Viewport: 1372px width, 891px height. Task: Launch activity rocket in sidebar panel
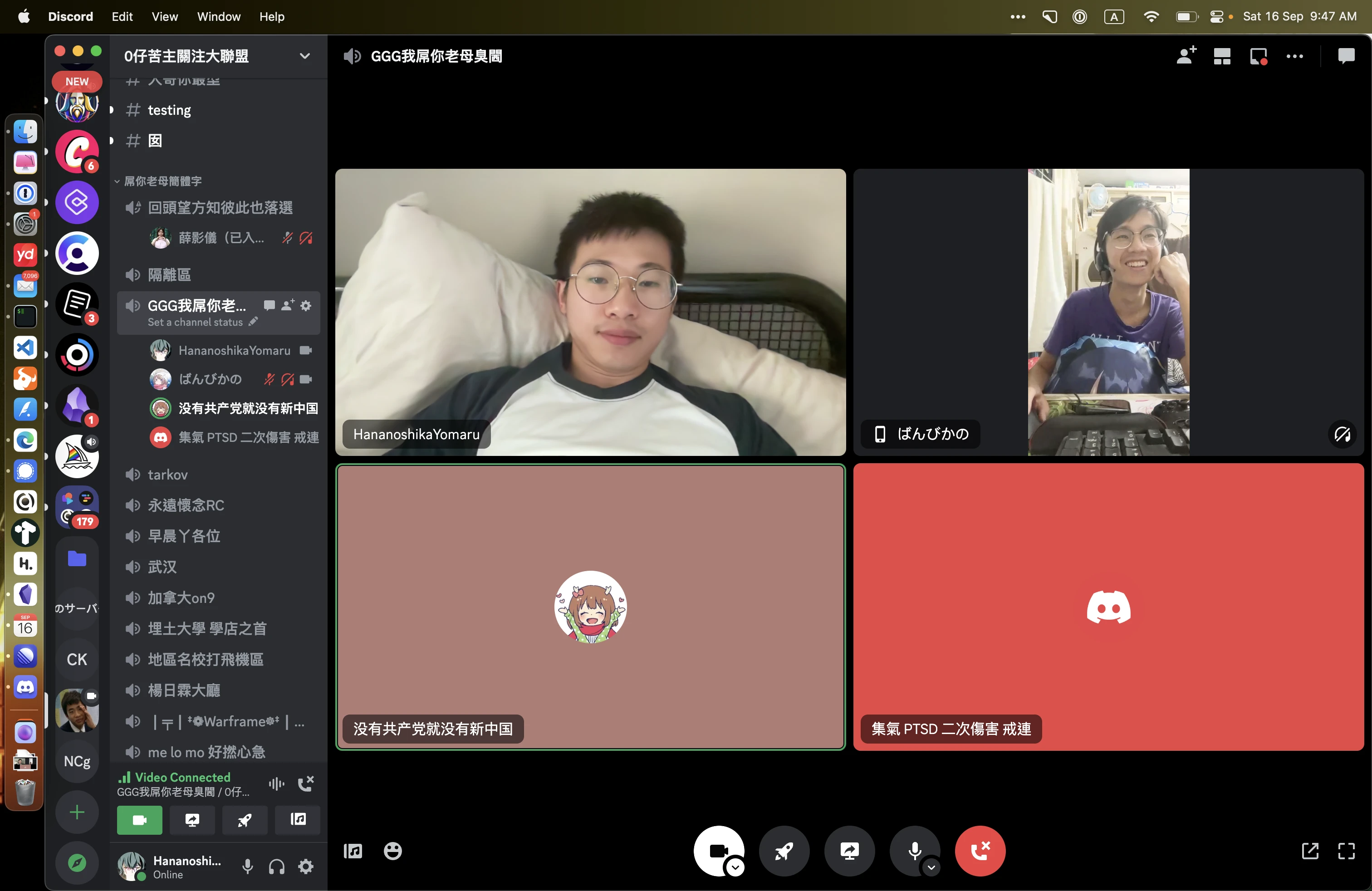(245, 819)
